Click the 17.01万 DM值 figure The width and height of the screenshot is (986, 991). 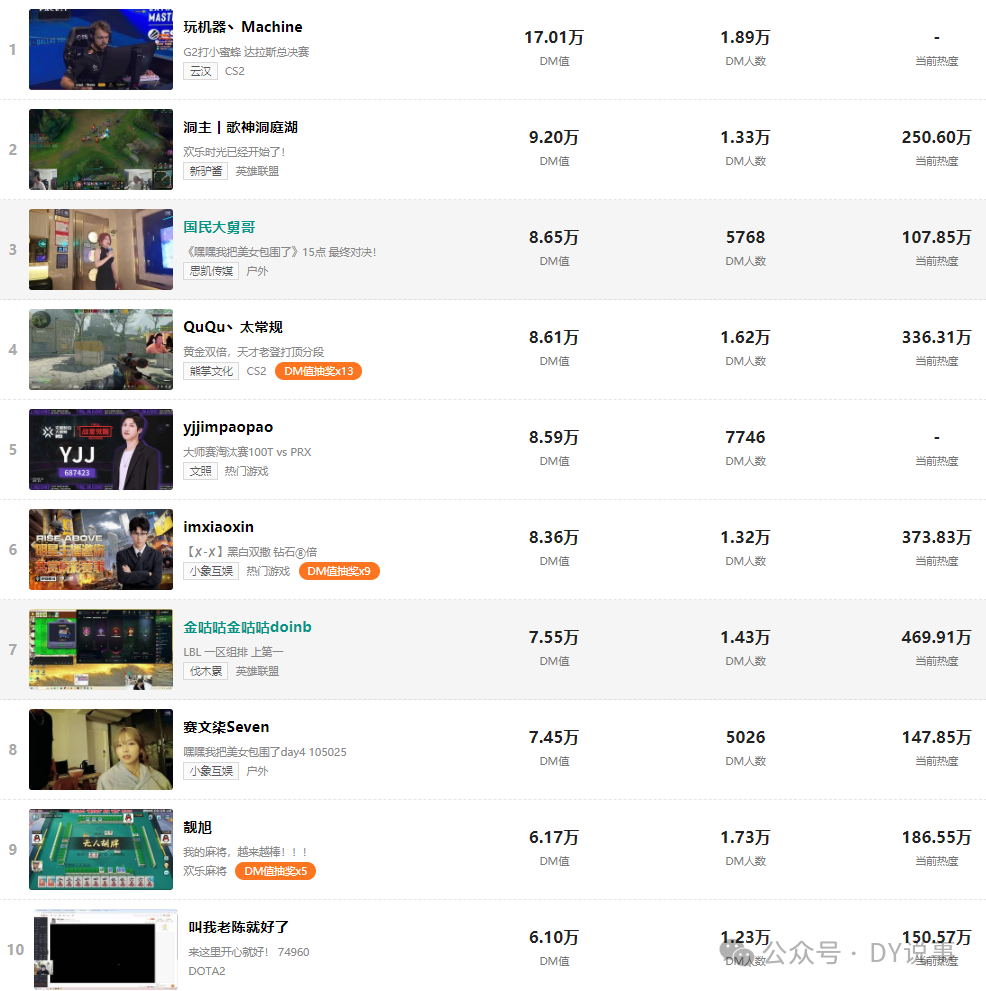point(554,37)
